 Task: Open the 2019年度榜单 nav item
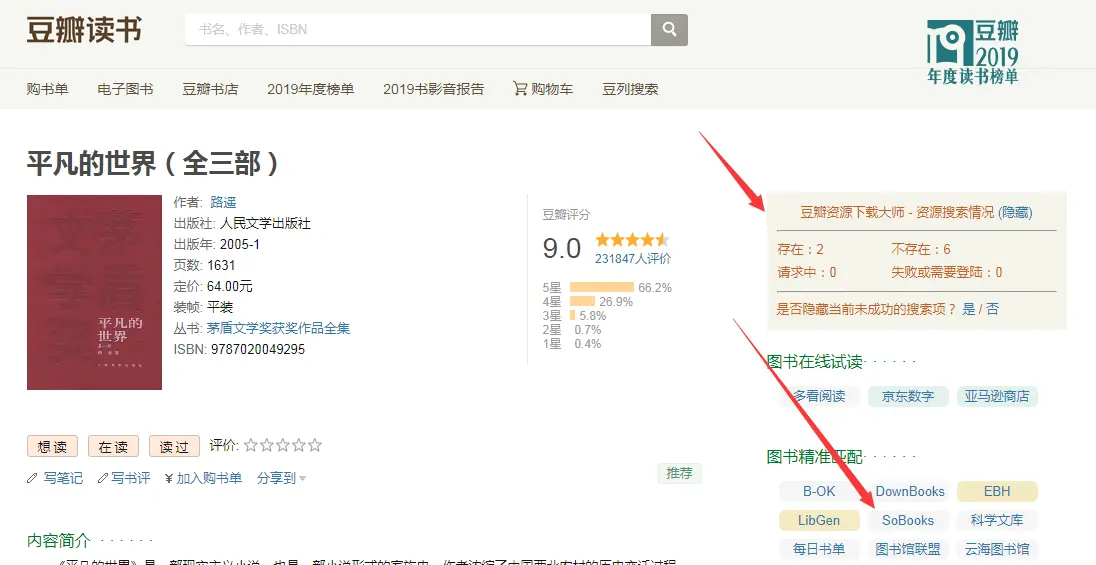(310, 89)
